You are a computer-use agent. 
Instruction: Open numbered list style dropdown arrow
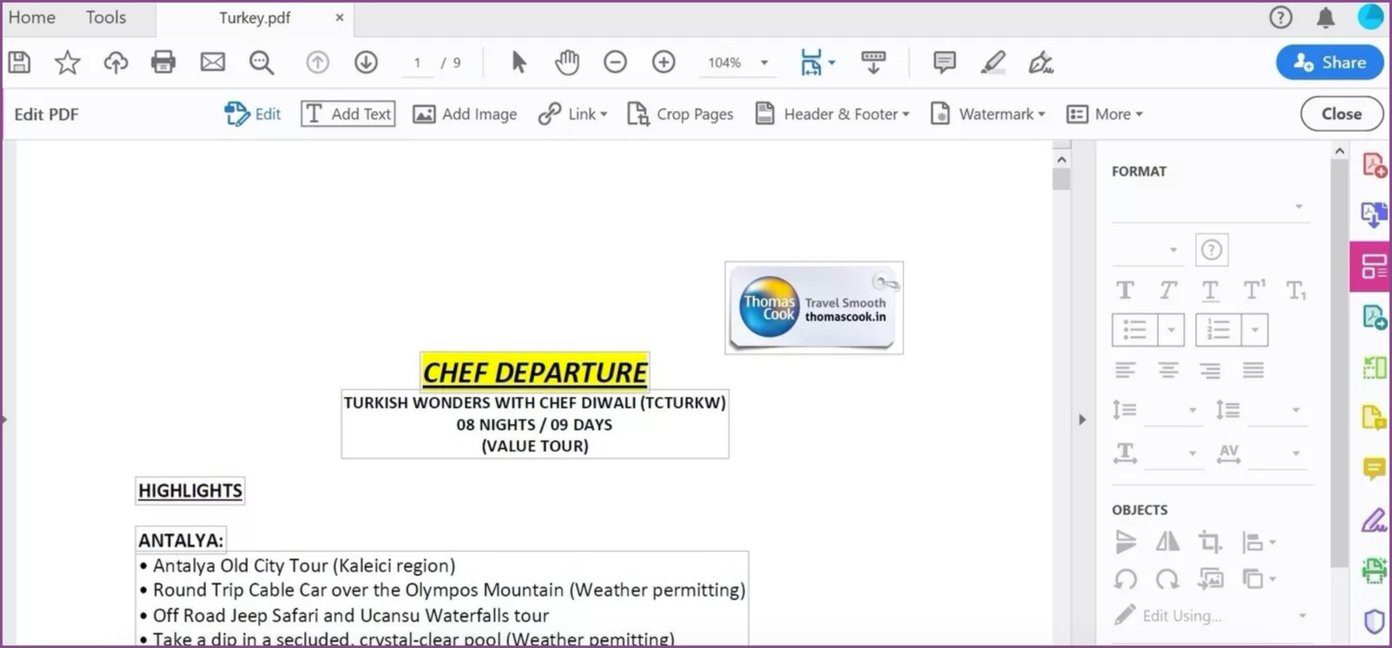tap(1256, 329)
